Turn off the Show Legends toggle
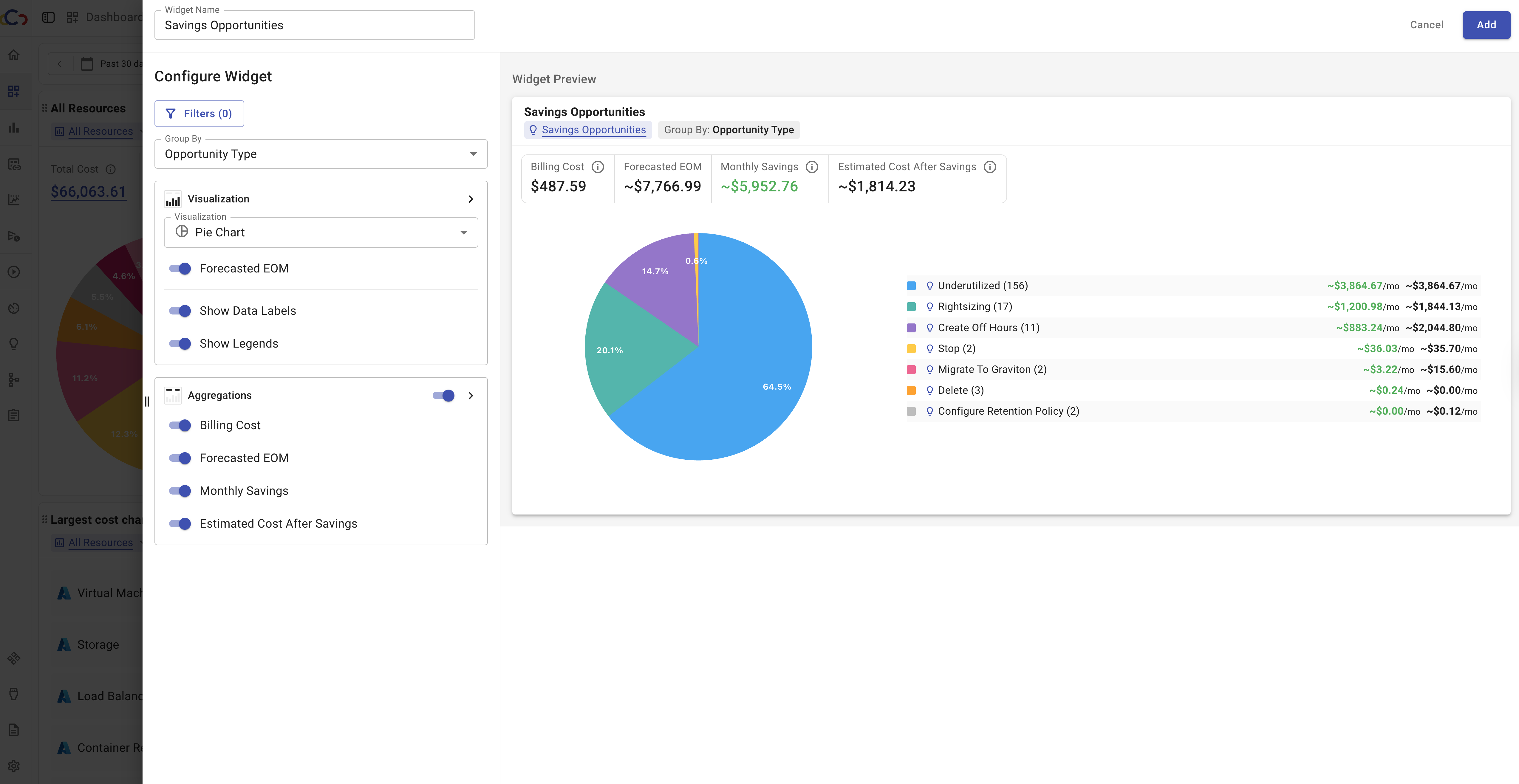The width and height of the screenshot is (1519, 784). [180, 344]
